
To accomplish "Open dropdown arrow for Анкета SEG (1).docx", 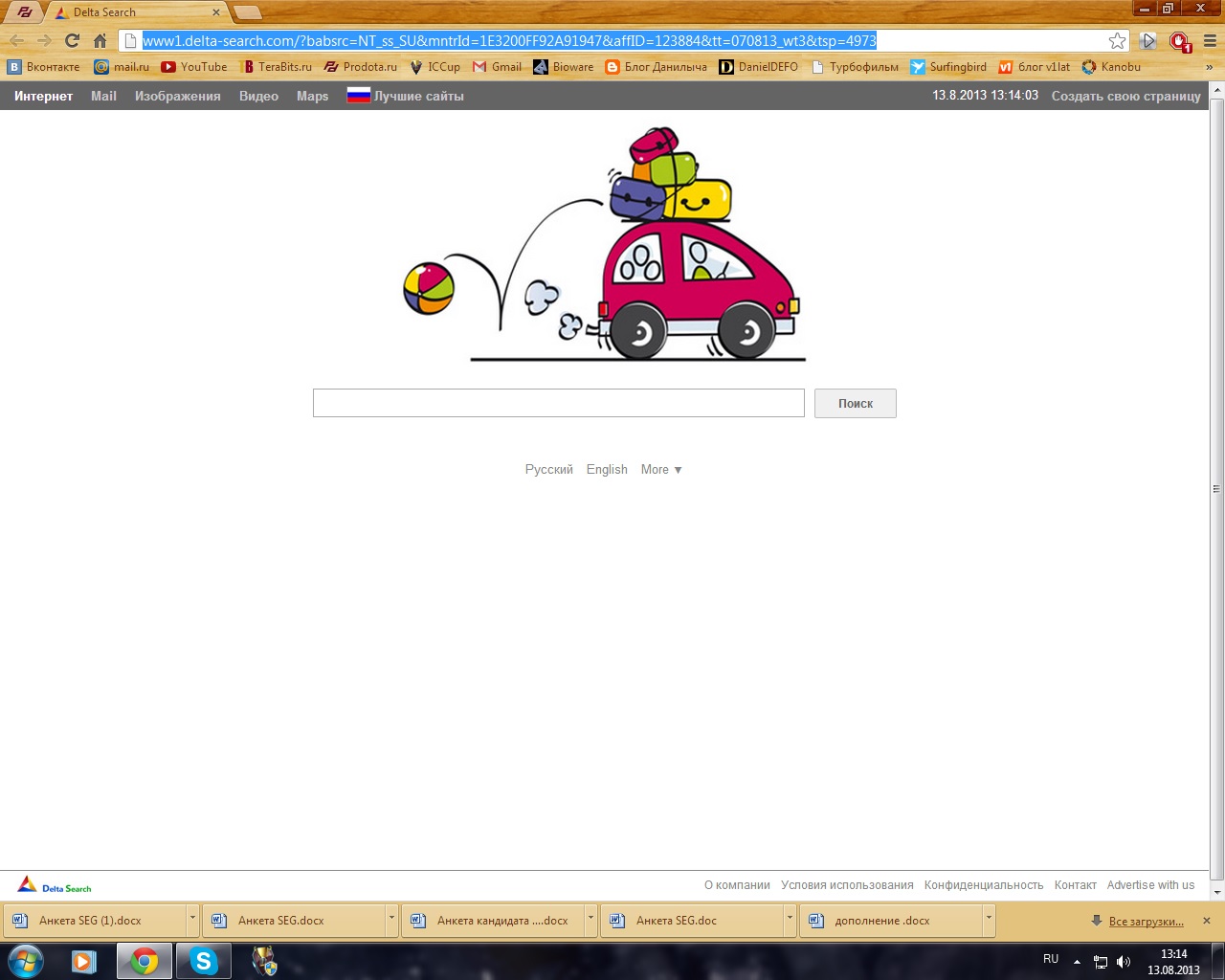I will [191, 920].
